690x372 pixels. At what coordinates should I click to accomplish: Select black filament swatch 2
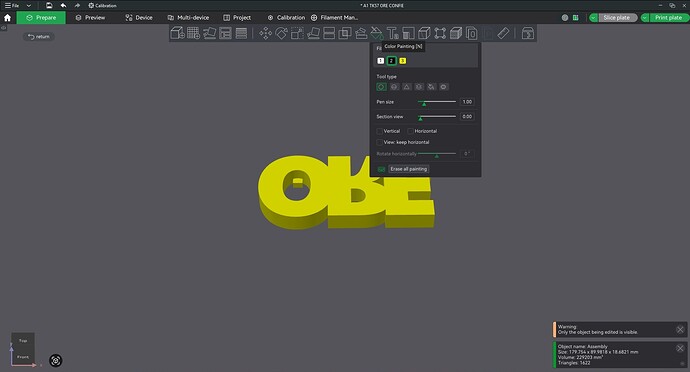coord(391,61)
